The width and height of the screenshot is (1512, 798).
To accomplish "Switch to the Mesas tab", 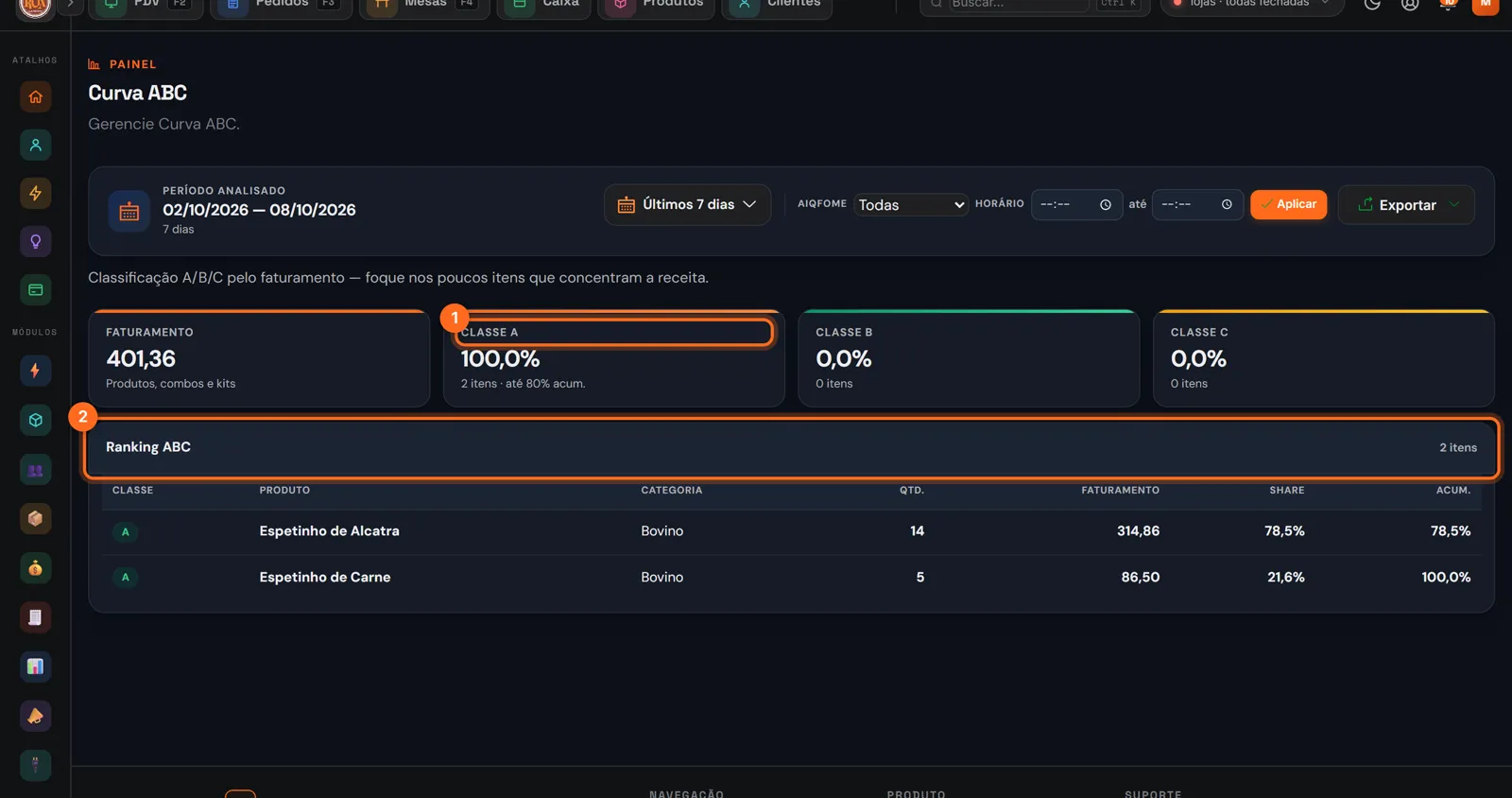I will 424,6.
